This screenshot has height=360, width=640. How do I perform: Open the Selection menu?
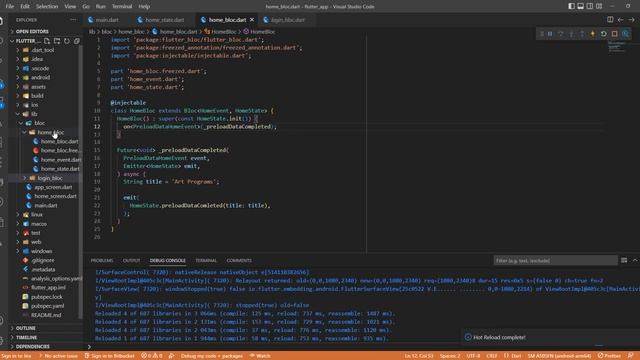[47, 6]
